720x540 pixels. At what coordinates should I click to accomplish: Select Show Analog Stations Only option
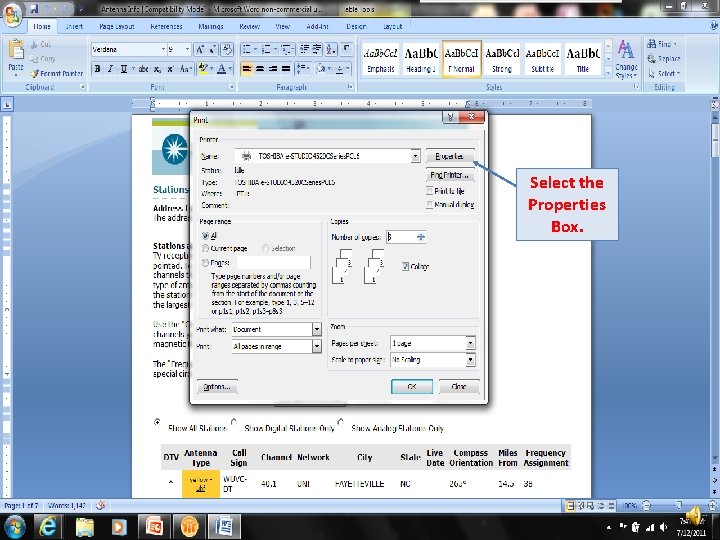(340, 422)
